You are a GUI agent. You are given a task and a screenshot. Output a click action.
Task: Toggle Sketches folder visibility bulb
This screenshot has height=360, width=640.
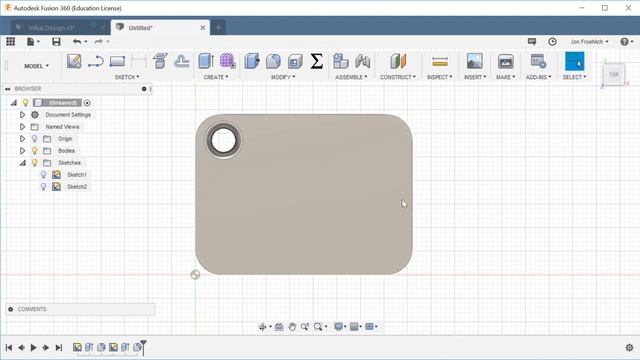35,162
